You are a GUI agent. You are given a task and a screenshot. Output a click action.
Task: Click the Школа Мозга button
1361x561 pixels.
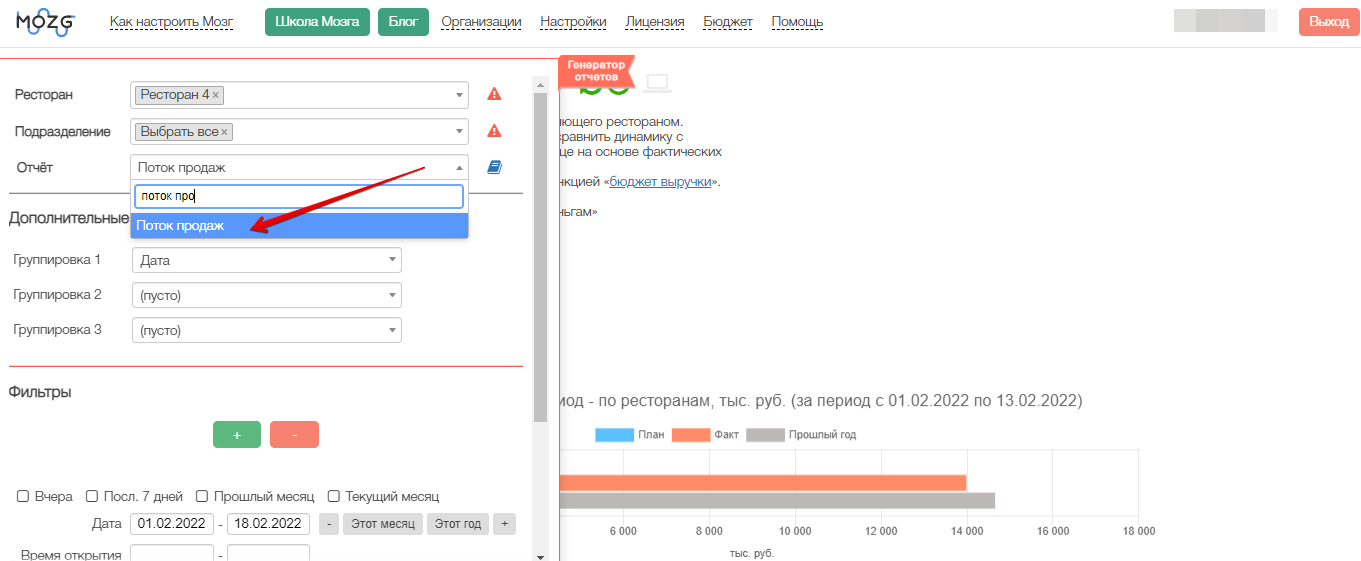pyautogui.click(x=317, y=22)
